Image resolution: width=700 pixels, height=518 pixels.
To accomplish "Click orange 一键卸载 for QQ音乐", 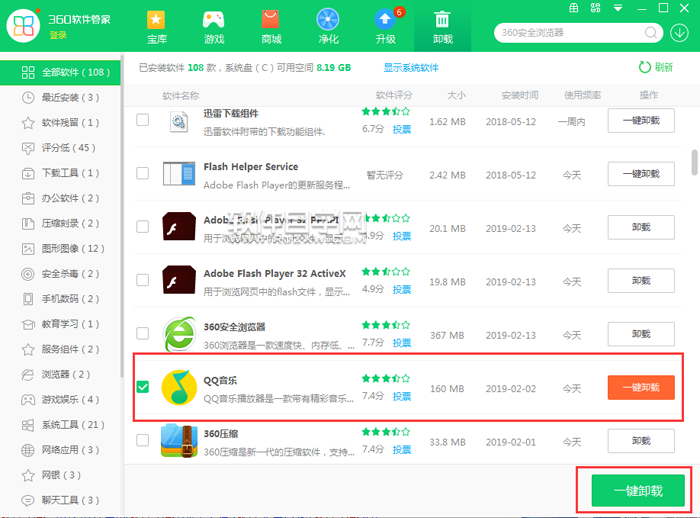I will 641,388.
